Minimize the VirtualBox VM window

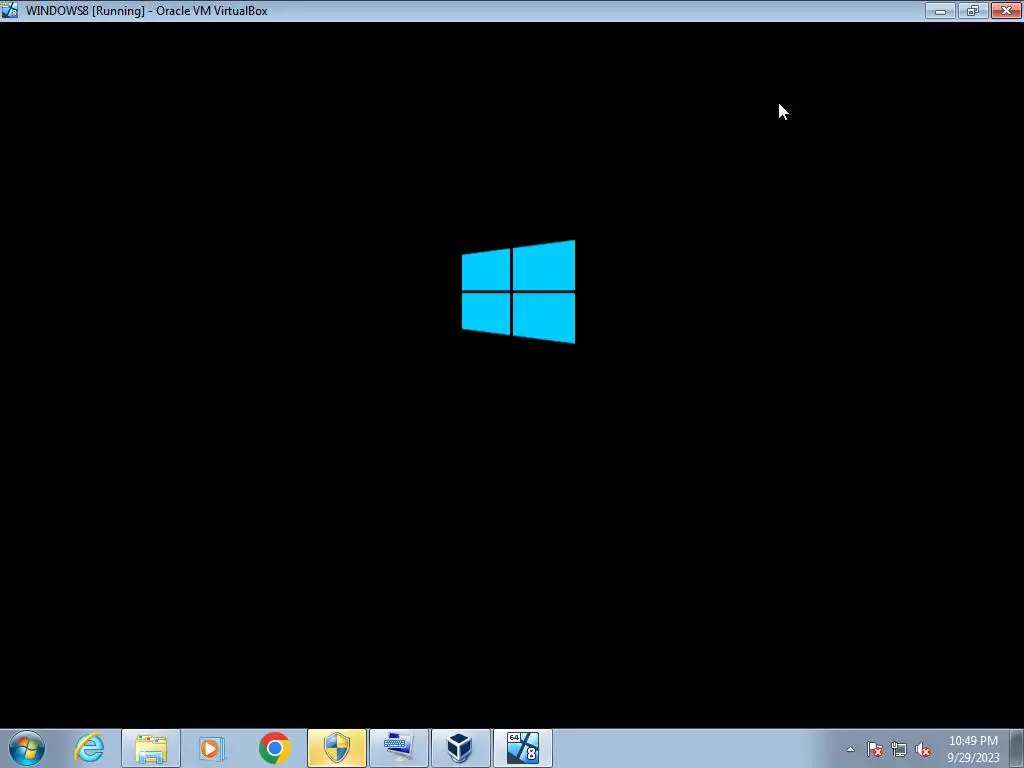[940, 10]
